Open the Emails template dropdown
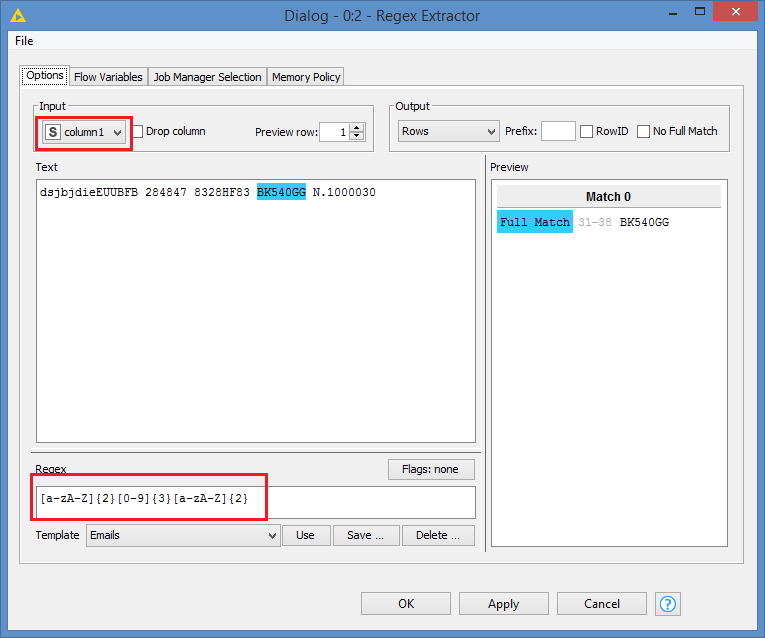765x638 pixels. pos(182,535)
